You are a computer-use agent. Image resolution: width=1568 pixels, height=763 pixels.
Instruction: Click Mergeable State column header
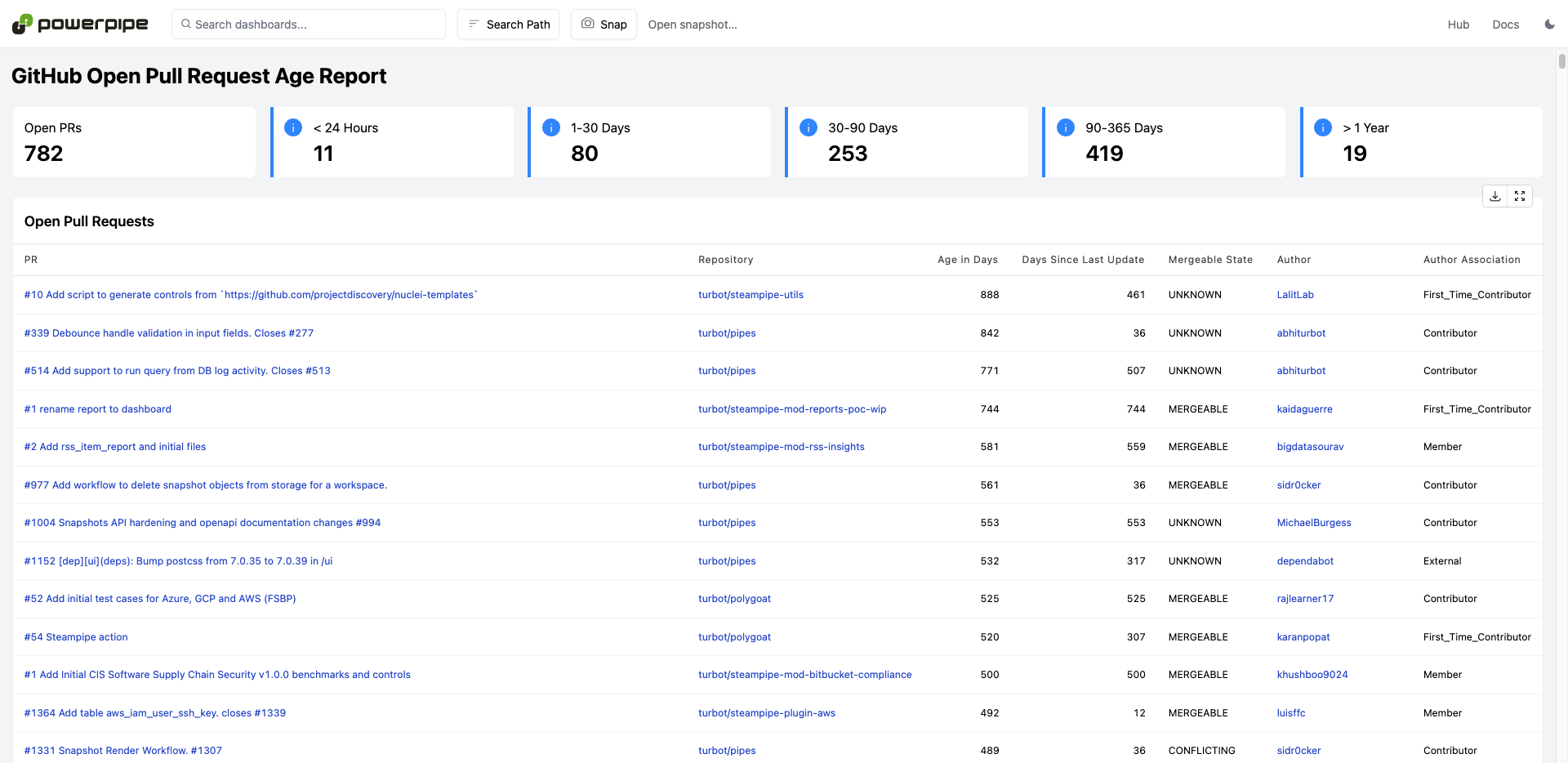(x=1210, y=260)
